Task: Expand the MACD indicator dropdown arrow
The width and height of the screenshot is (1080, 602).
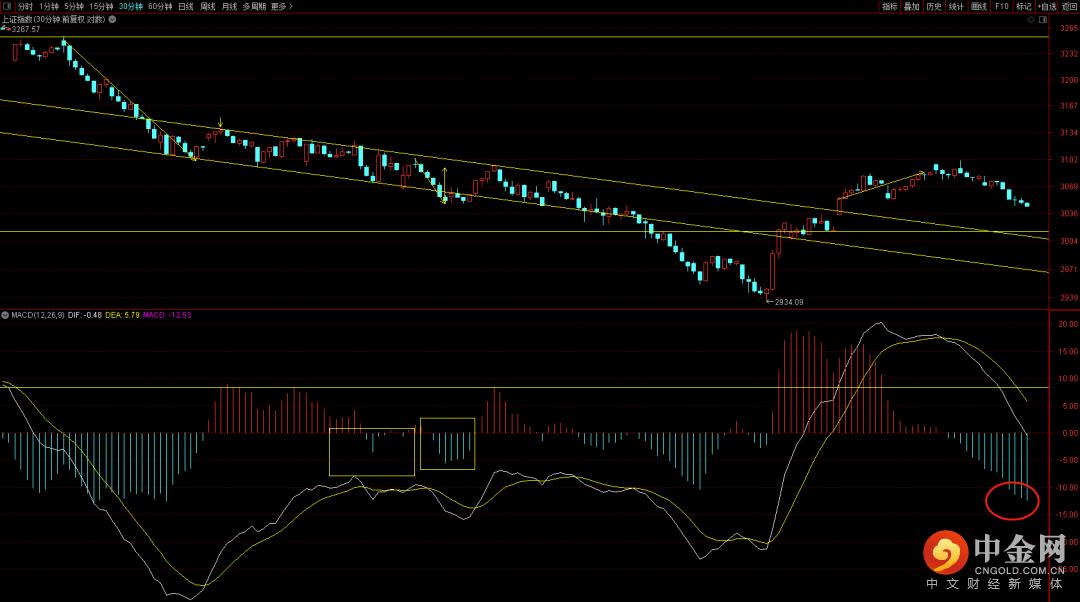Action: click(5, 315)
